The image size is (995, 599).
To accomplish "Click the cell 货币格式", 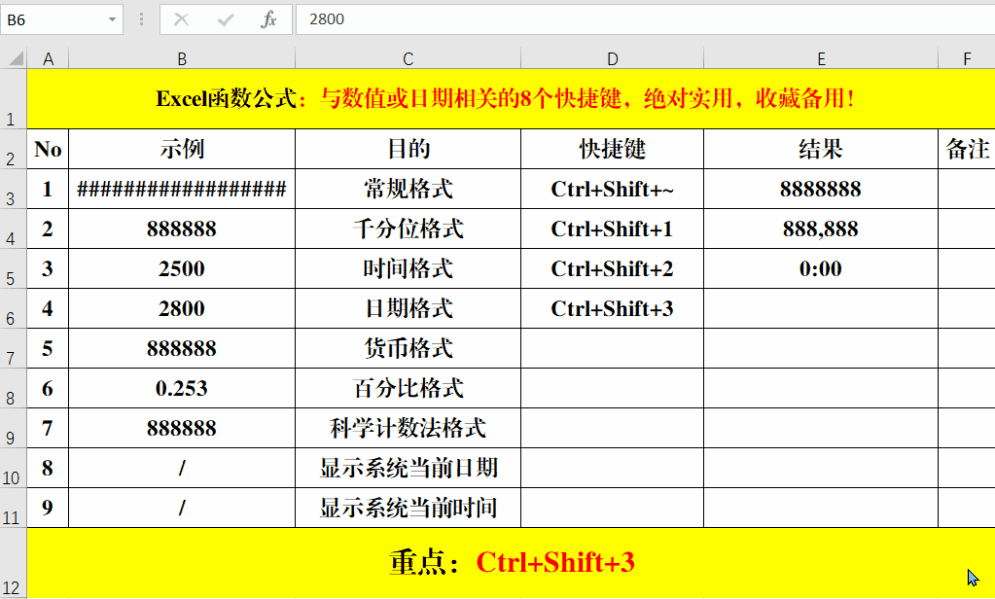I will 408,348.
